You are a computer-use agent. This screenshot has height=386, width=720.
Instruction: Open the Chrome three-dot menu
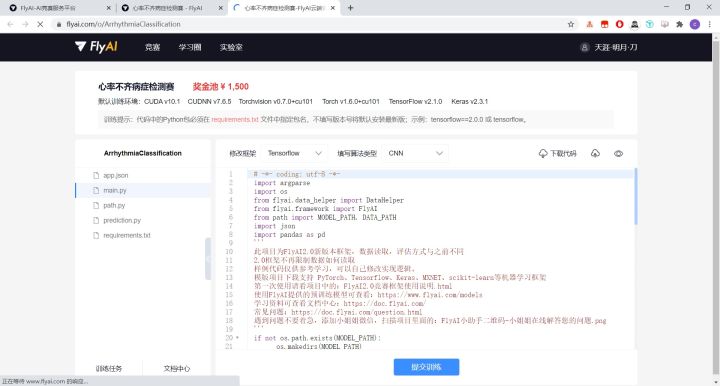tap(709, 24)
